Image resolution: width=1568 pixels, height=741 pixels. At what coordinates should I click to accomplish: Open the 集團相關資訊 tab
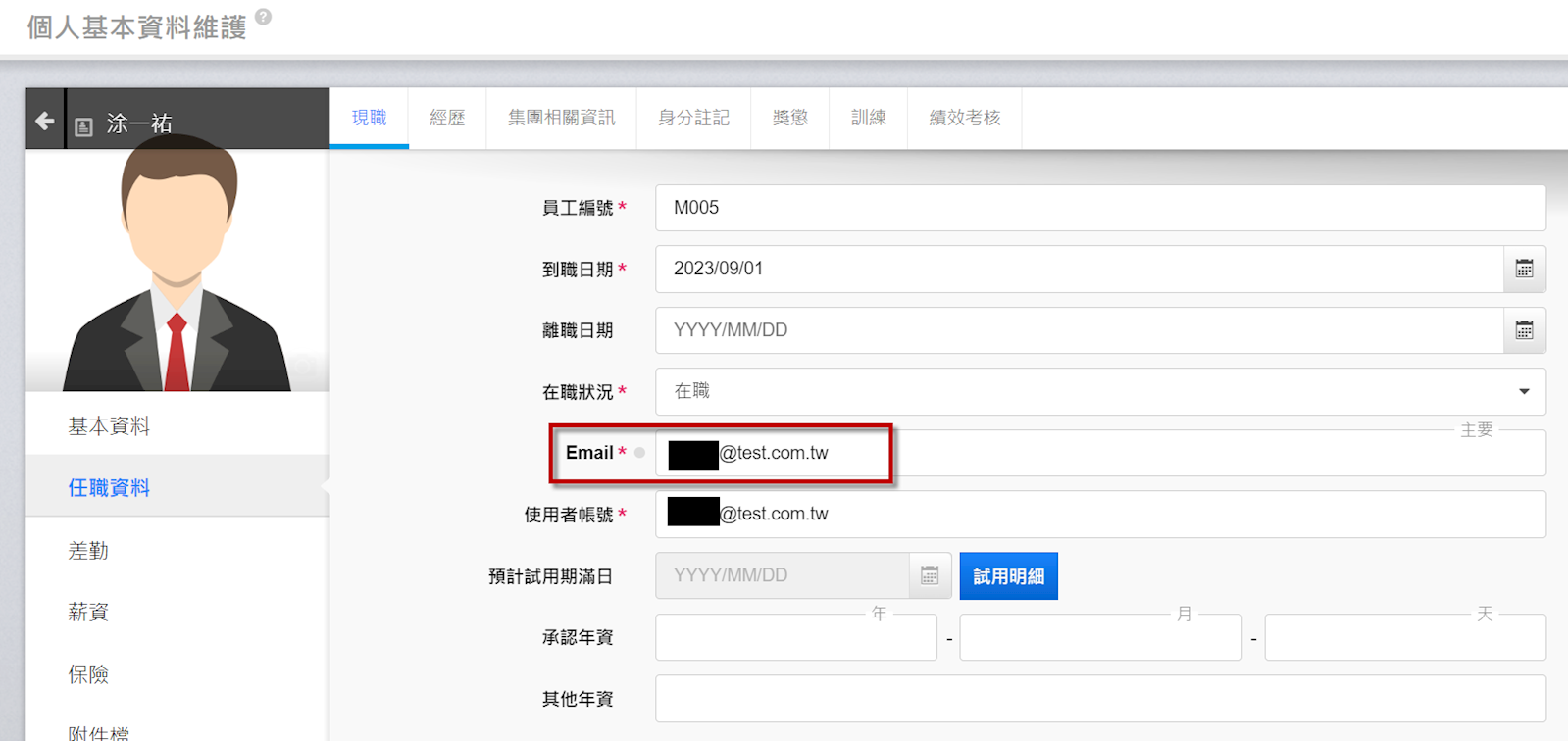[561, 118]
